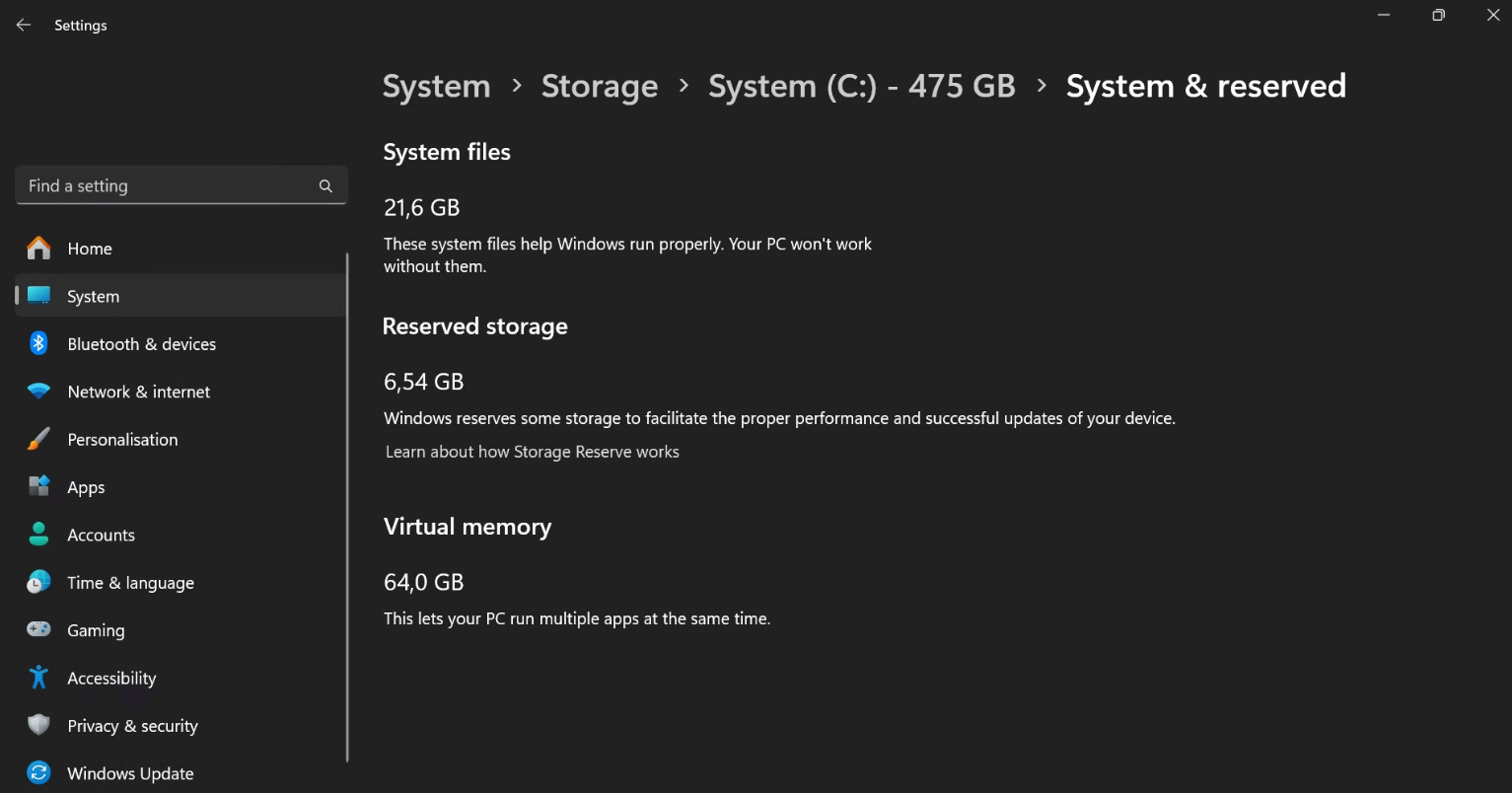This screenshot has height=793, width=1512.
Task: Open Windows Update sync icon
Action: click(x=38, y=772)
